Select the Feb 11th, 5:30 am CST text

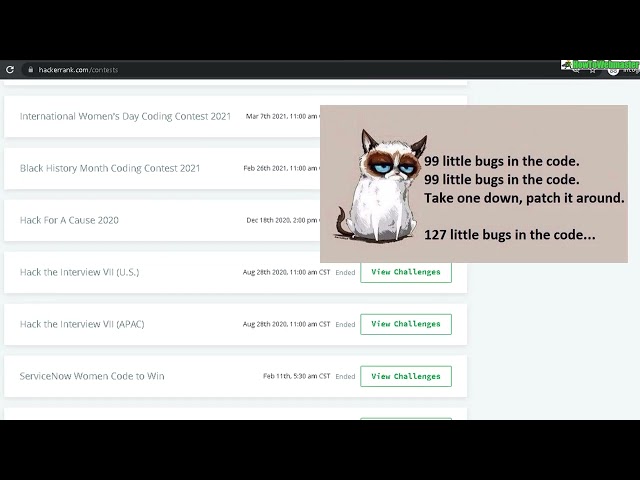tap(297, 376)
